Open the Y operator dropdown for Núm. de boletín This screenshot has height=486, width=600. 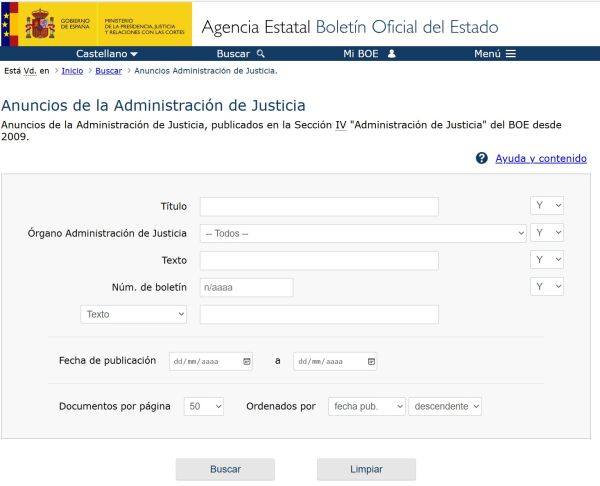(x=547, y=287)
